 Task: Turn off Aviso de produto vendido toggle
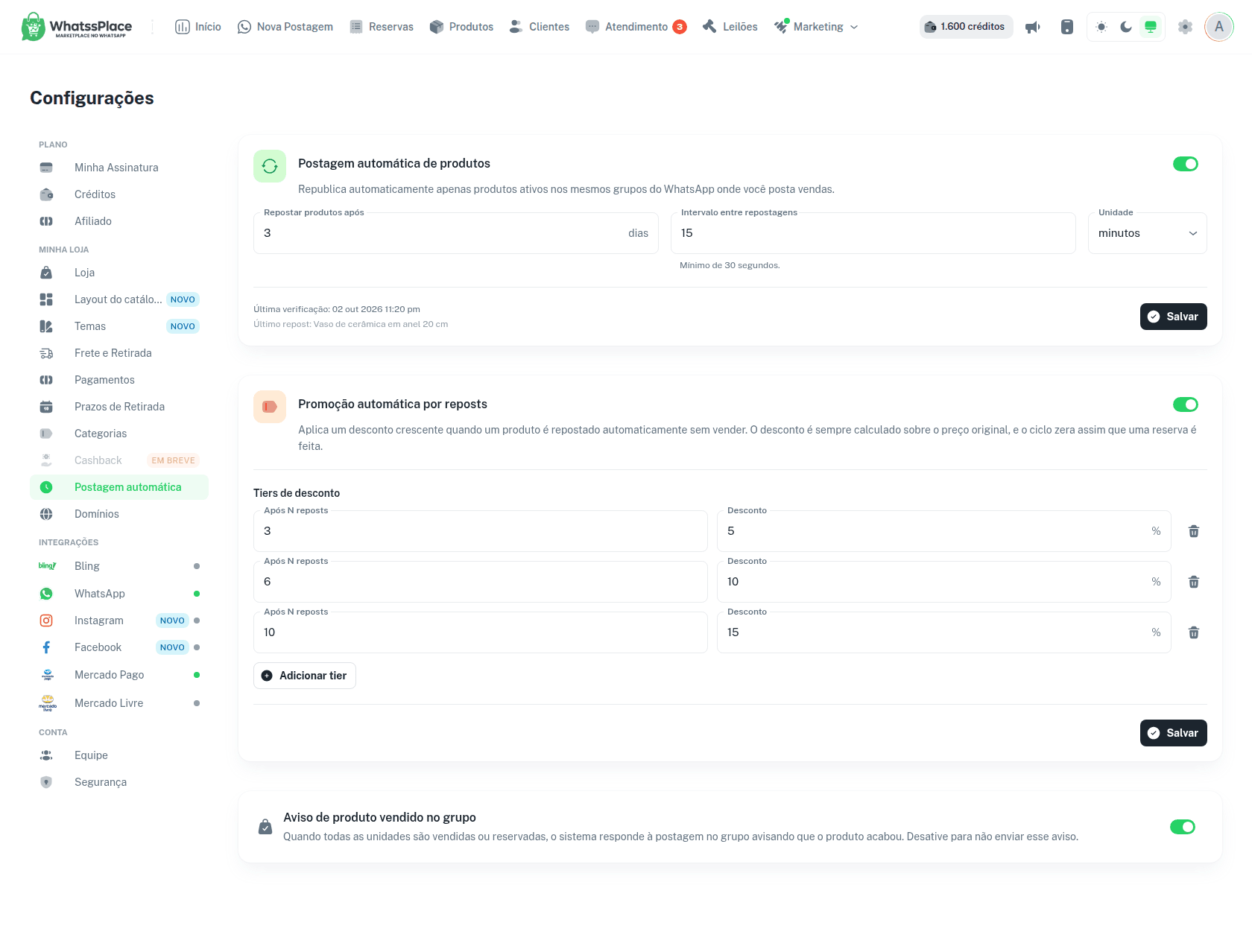tap(1183, 827)
